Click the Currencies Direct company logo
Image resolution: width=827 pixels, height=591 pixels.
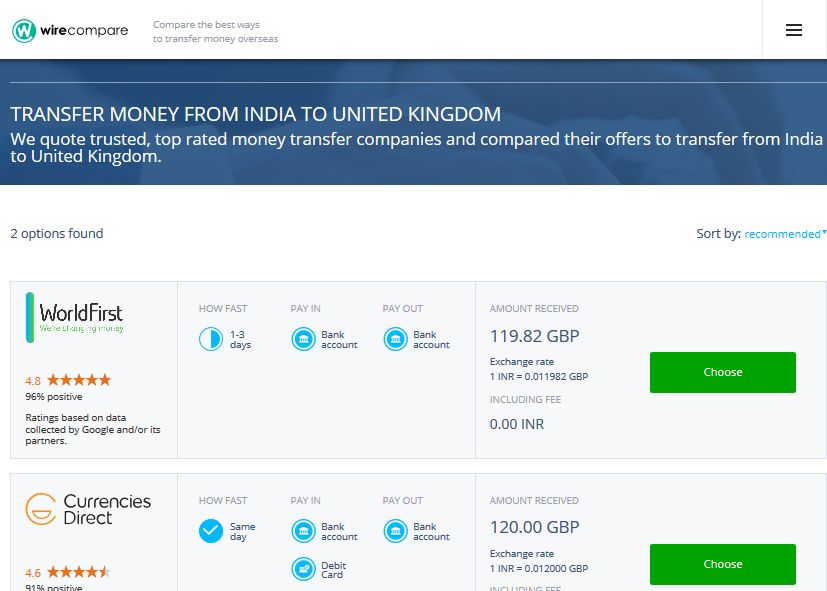click(88, 509)
